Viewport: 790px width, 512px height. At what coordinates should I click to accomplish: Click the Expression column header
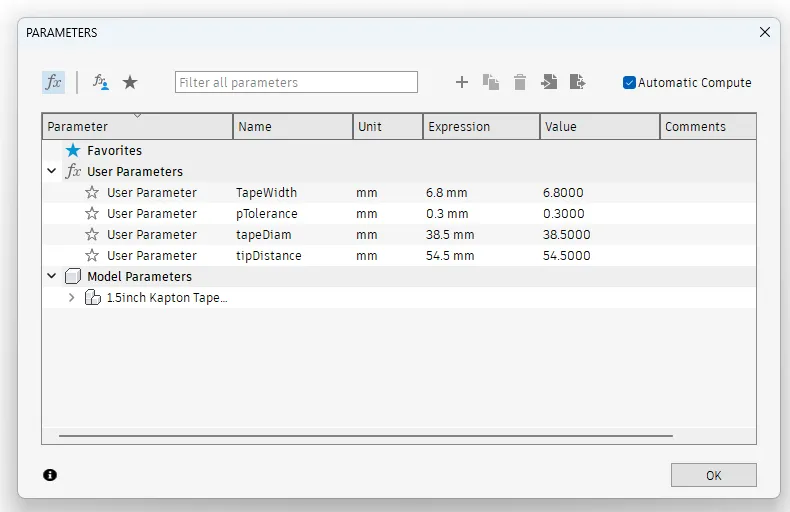[481, 126]
